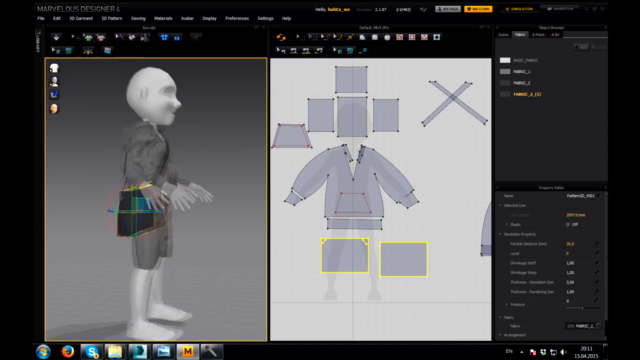Image resolution: width=640 pixels, height=360 pixels.
Task: Click the avatar figure tool icon in 3D toolbar
Action: tap(144, 37)
